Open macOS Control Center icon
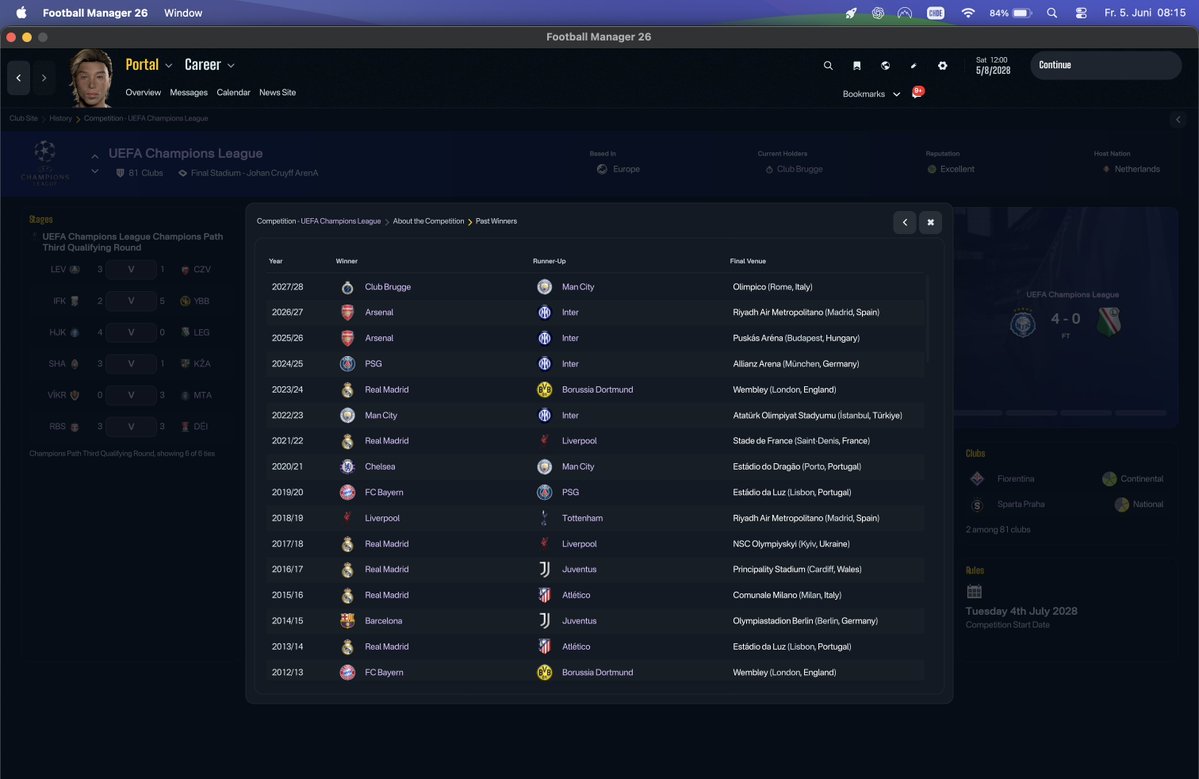The height and width of the screenshot is (779, 1199). [1080, 13]
